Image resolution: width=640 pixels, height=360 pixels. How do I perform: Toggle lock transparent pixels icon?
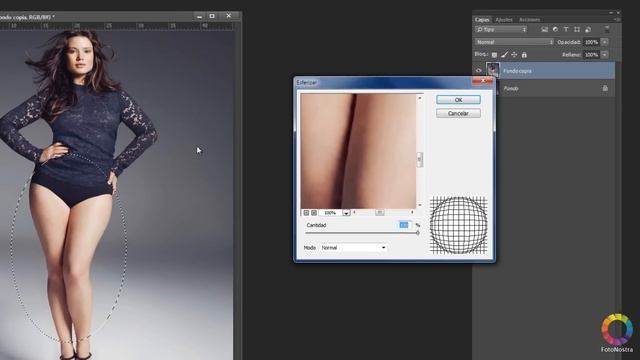[x=494, y=55]
